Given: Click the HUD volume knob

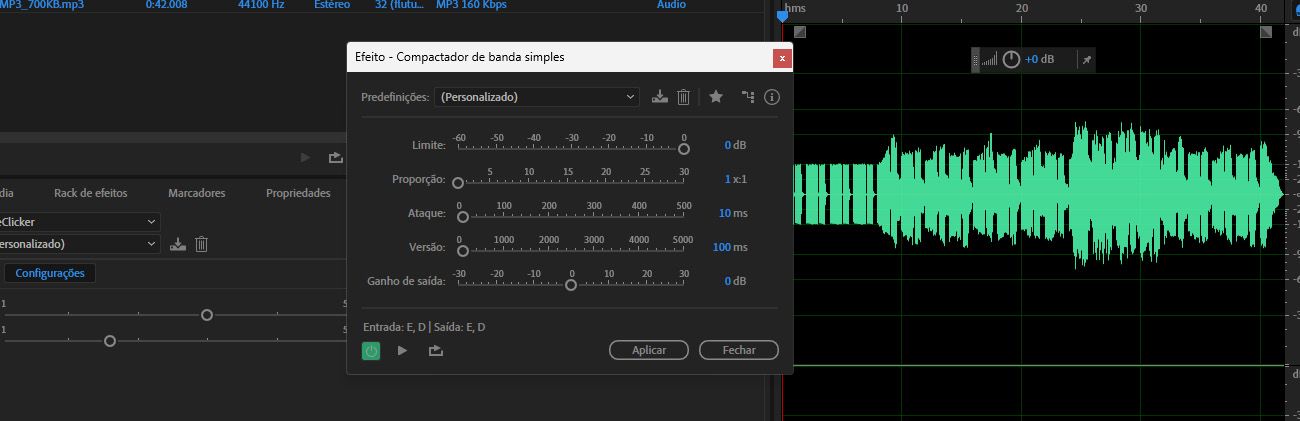Looking at the screenshot, I should [x=1011, y=59].
